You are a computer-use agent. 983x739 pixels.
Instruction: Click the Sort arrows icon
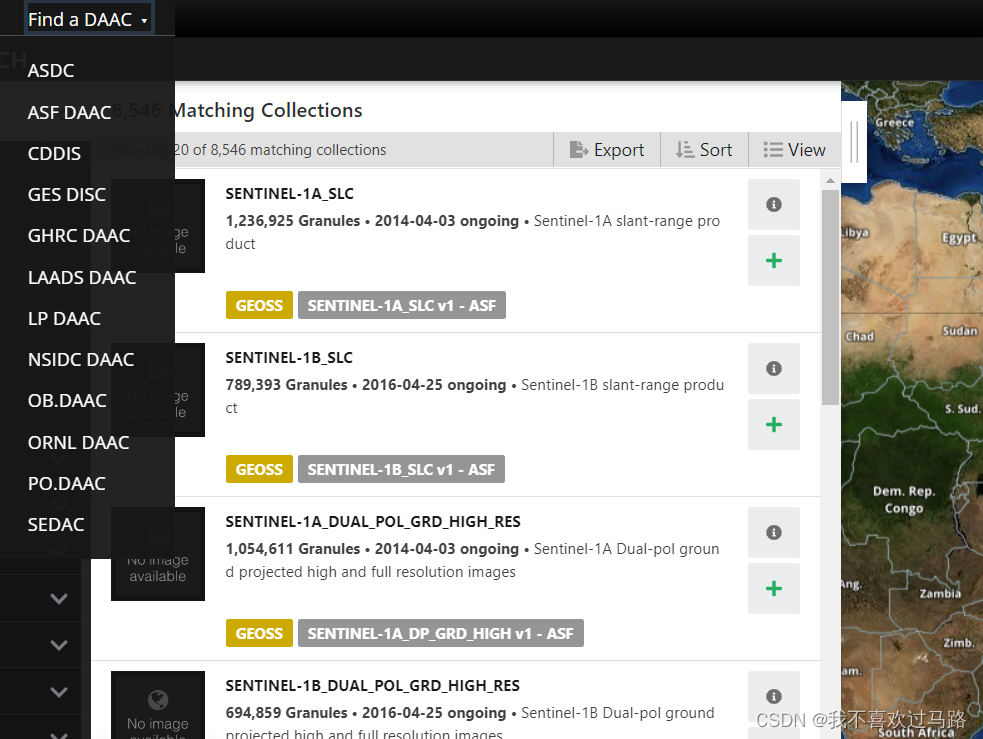click(x=684, y=150)
